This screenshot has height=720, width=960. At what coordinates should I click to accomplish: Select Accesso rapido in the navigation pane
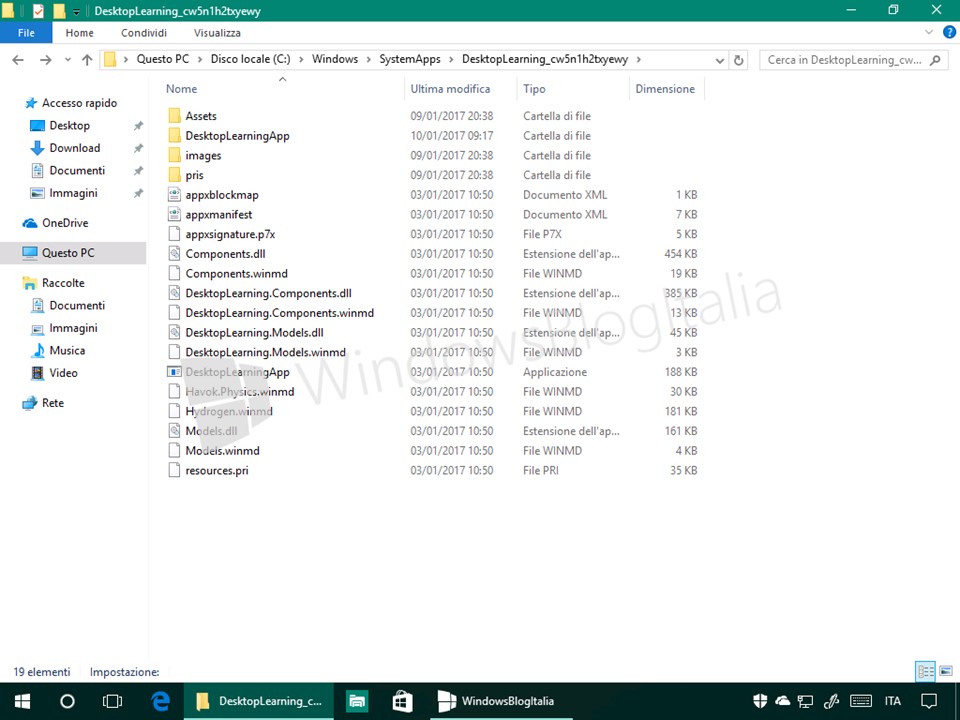tap(79, 103)
